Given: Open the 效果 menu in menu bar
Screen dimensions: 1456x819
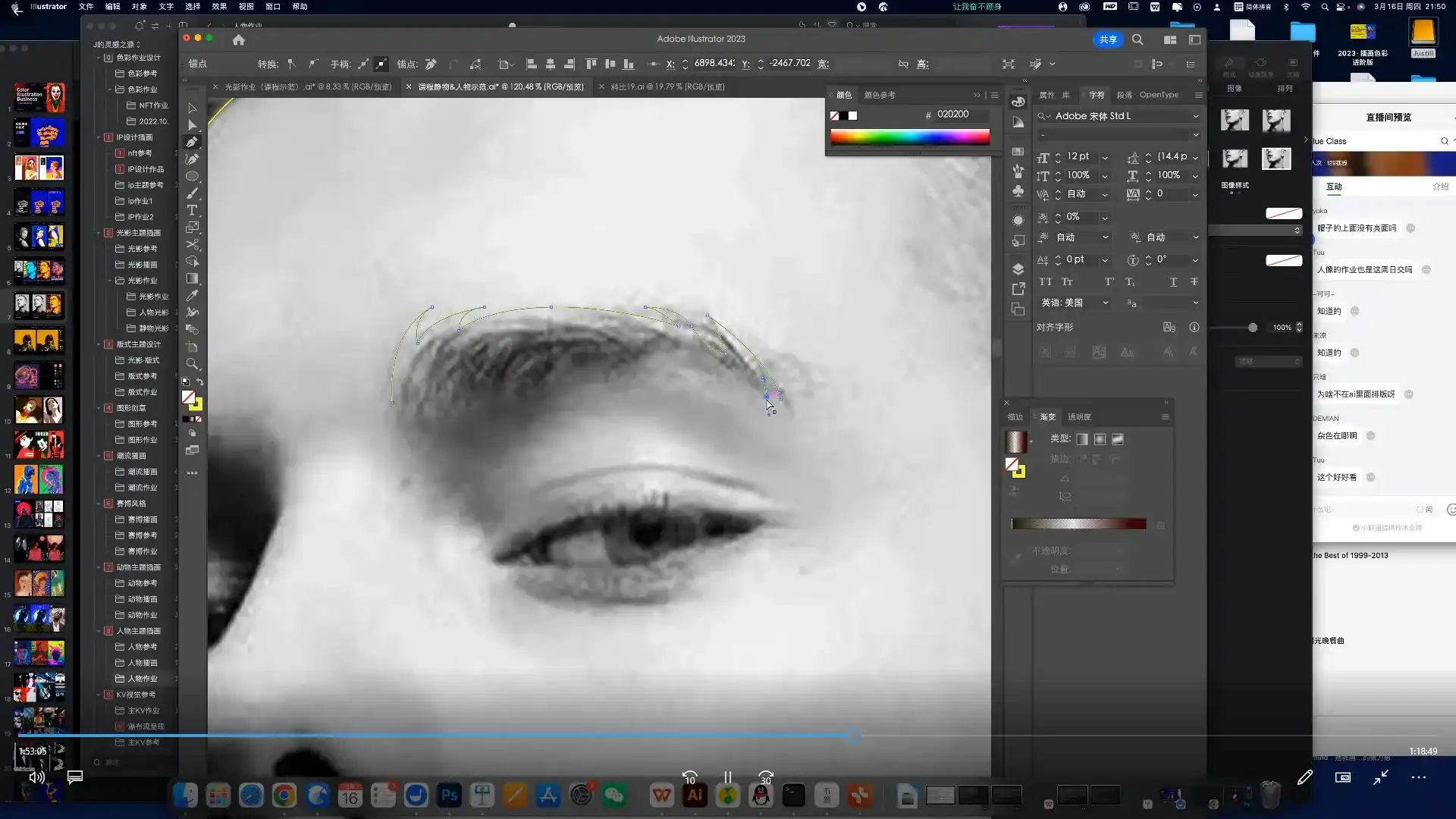Looking at the screenshot, I should click(x=219, y=7).
